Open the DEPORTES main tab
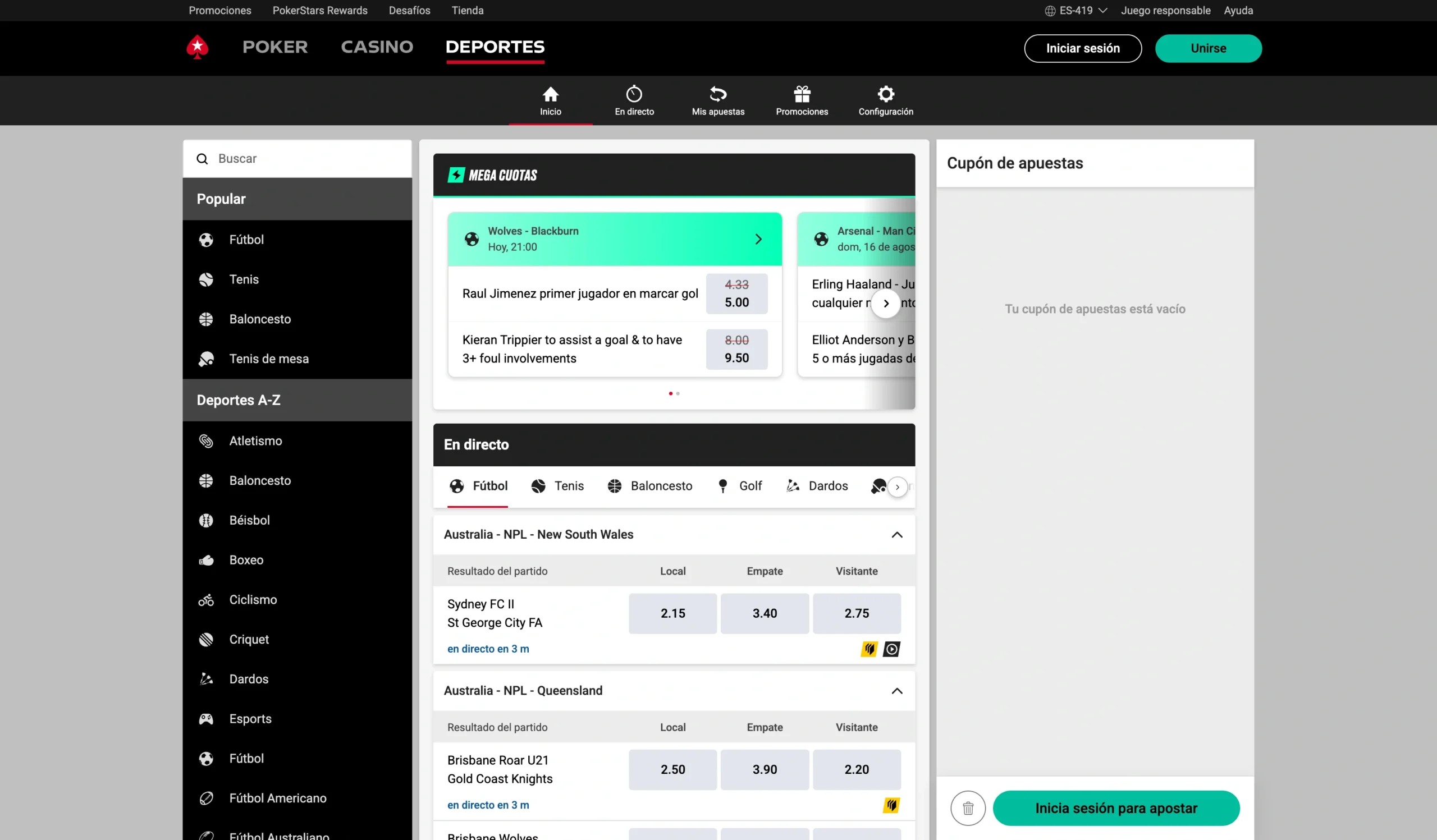The width and height of the screenshot is (1437, 840). [495, 47]
